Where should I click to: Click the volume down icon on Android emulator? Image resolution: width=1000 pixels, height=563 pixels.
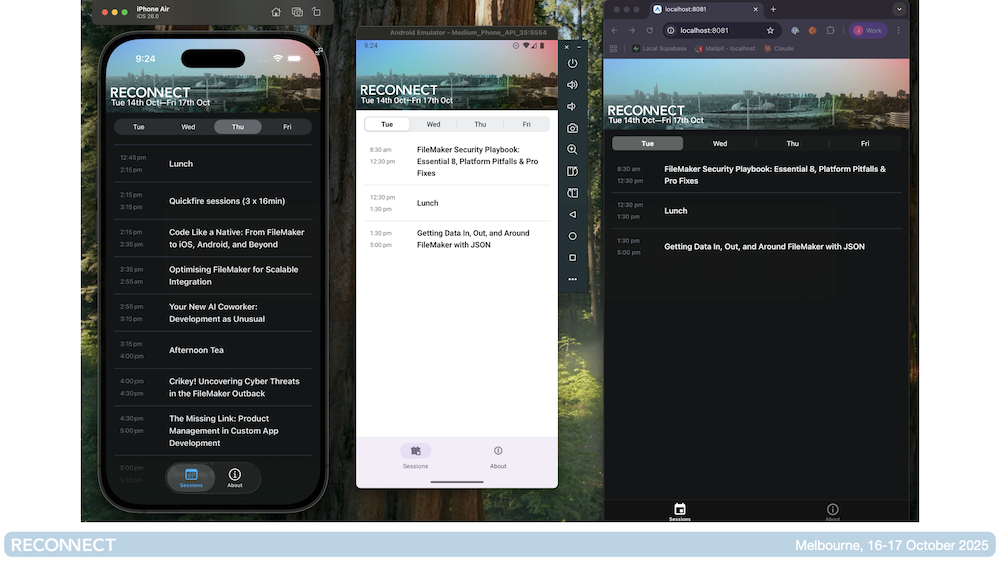[x=572, y=106]
